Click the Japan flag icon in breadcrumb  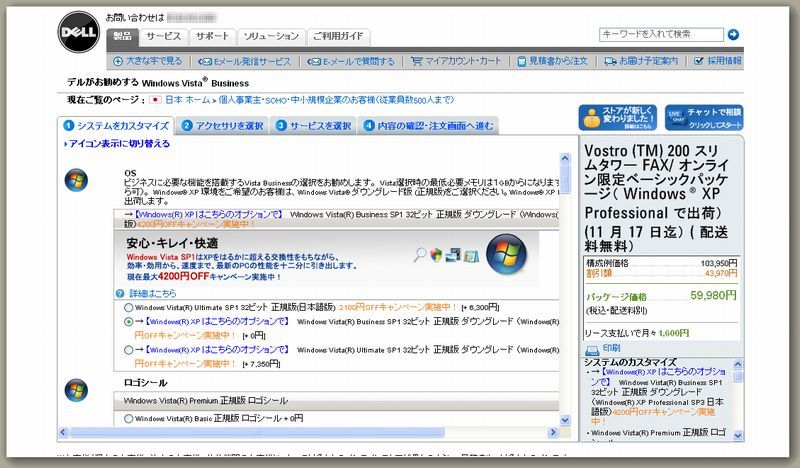coord(155,100)
